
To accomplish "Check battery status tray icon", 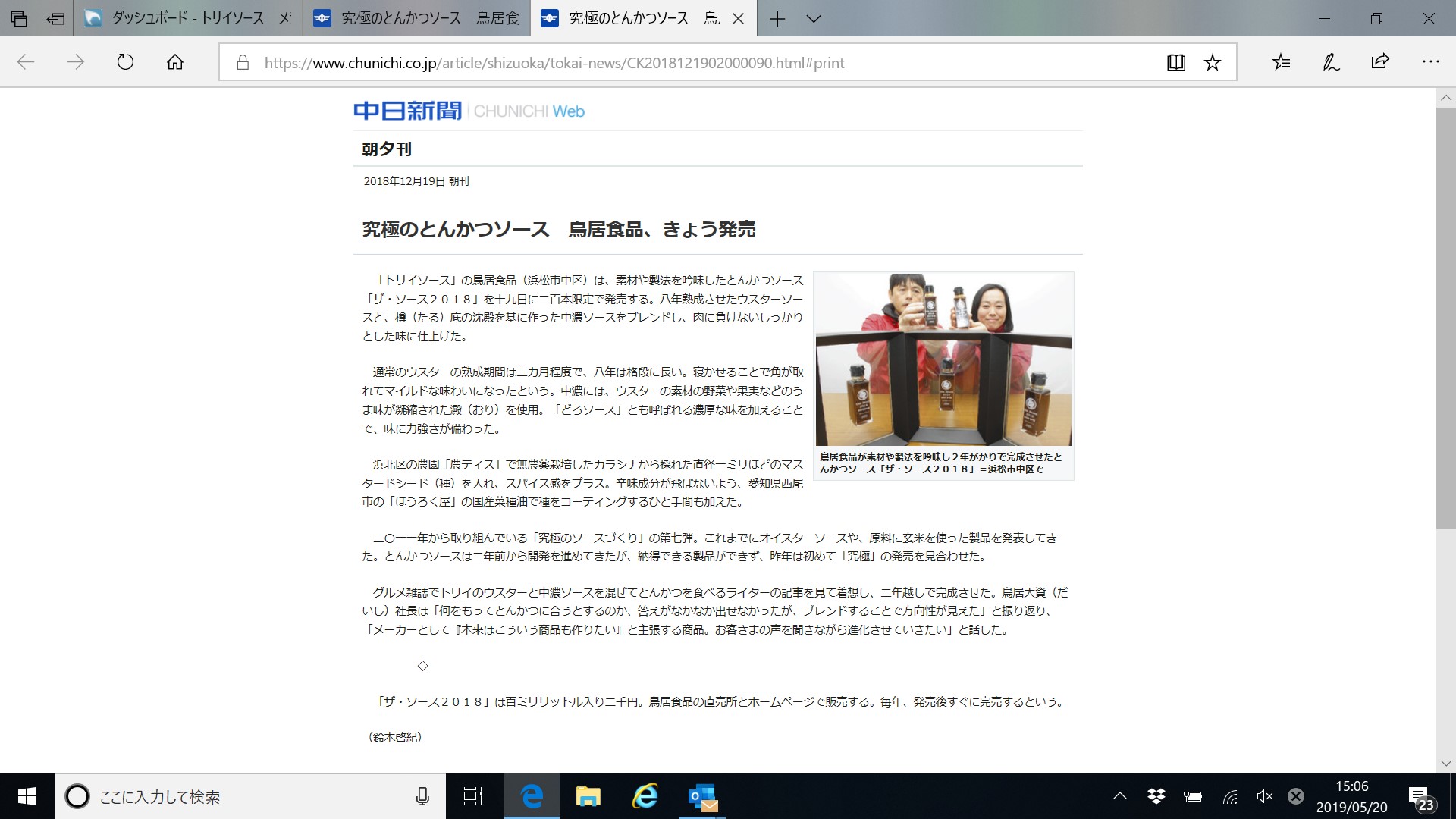I will click(x=1192, y=796).
